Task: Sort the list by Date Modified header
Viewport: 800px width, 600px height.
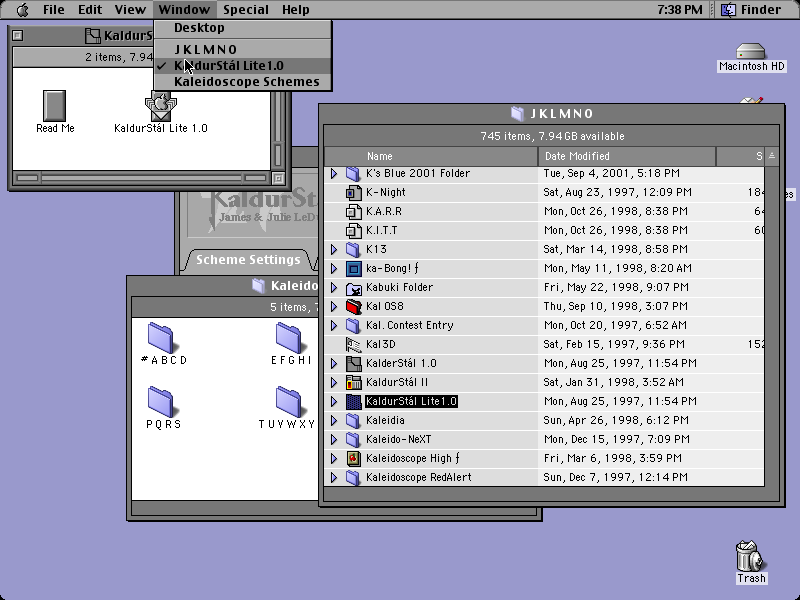Action: coord(627,156)
